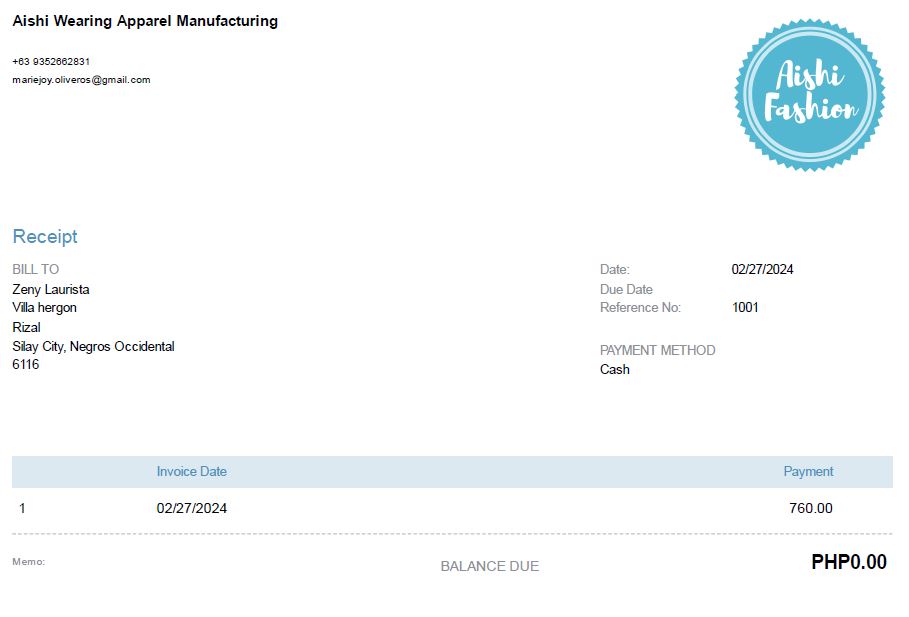Select customer name Zeny Laurista
The width and height of the screenshot is (909, 617).
tap(51, 289)
